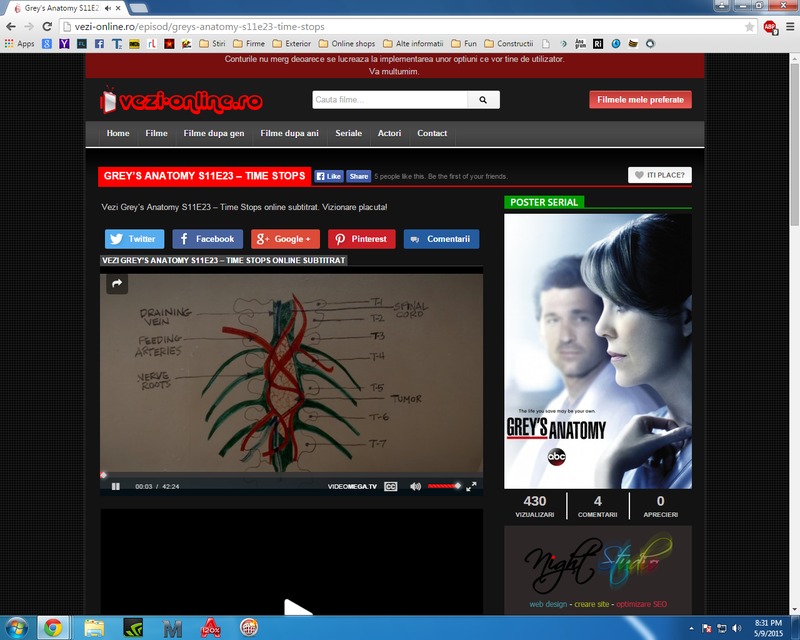Open the Online shops bookmarks folder
800x640 pixels.
click(x=347, y=44)
